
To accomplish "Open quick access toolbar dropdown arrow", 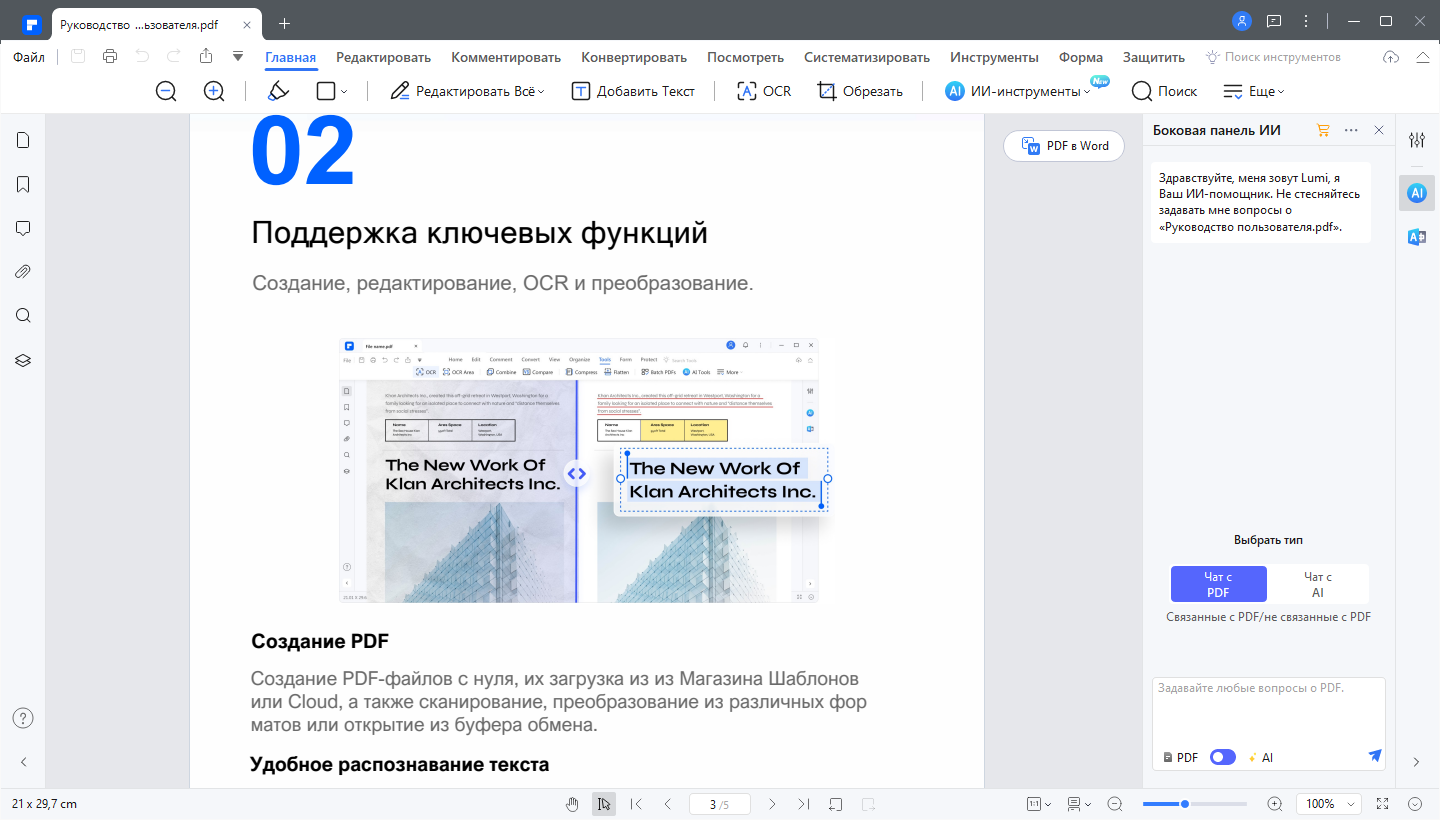I will coord(238,57).
